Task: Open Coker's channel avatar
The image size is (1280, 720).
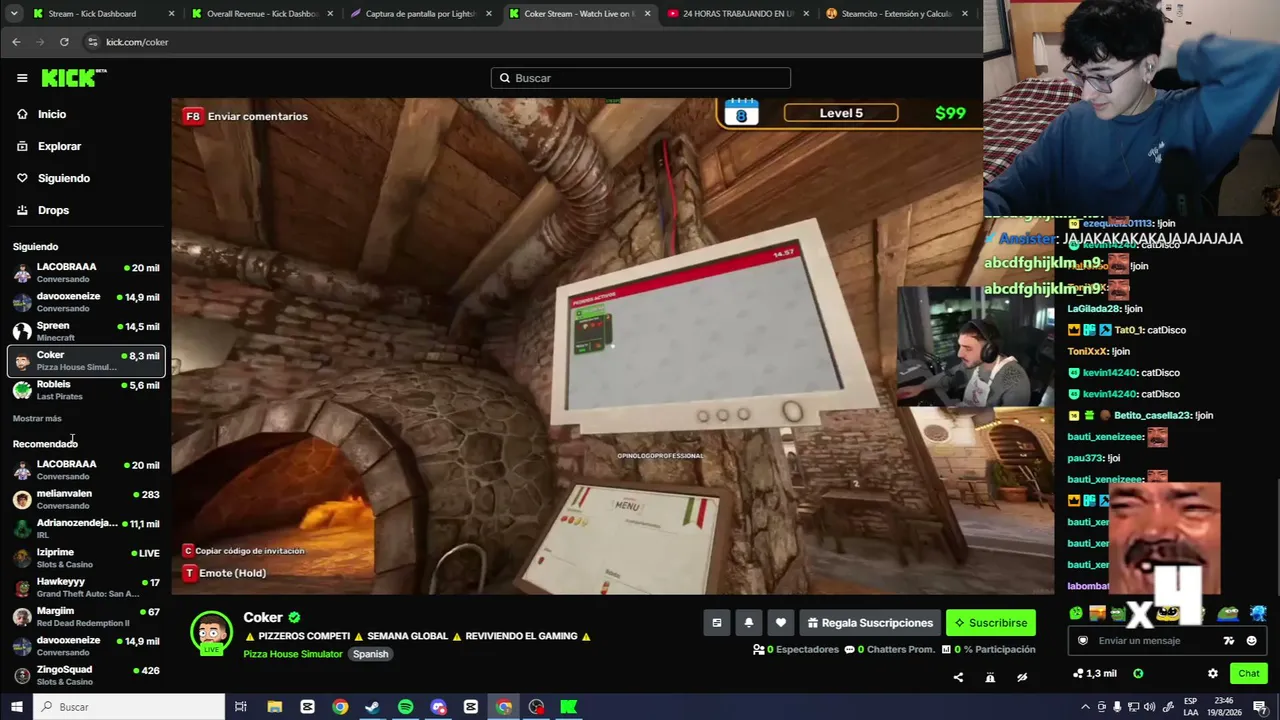Action: 211,632
